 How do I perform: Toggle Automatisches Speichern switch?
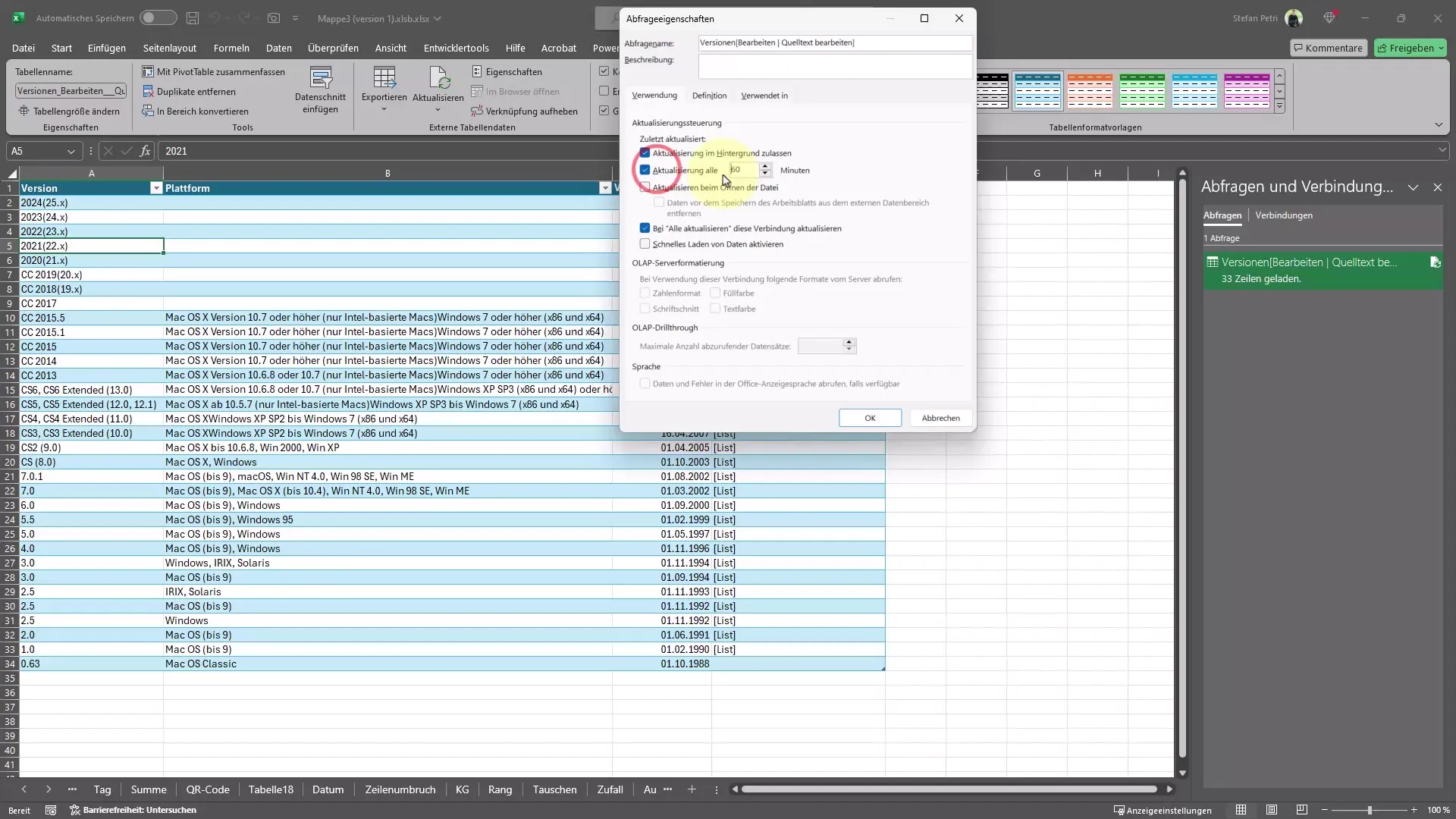[x=158, y=17]
